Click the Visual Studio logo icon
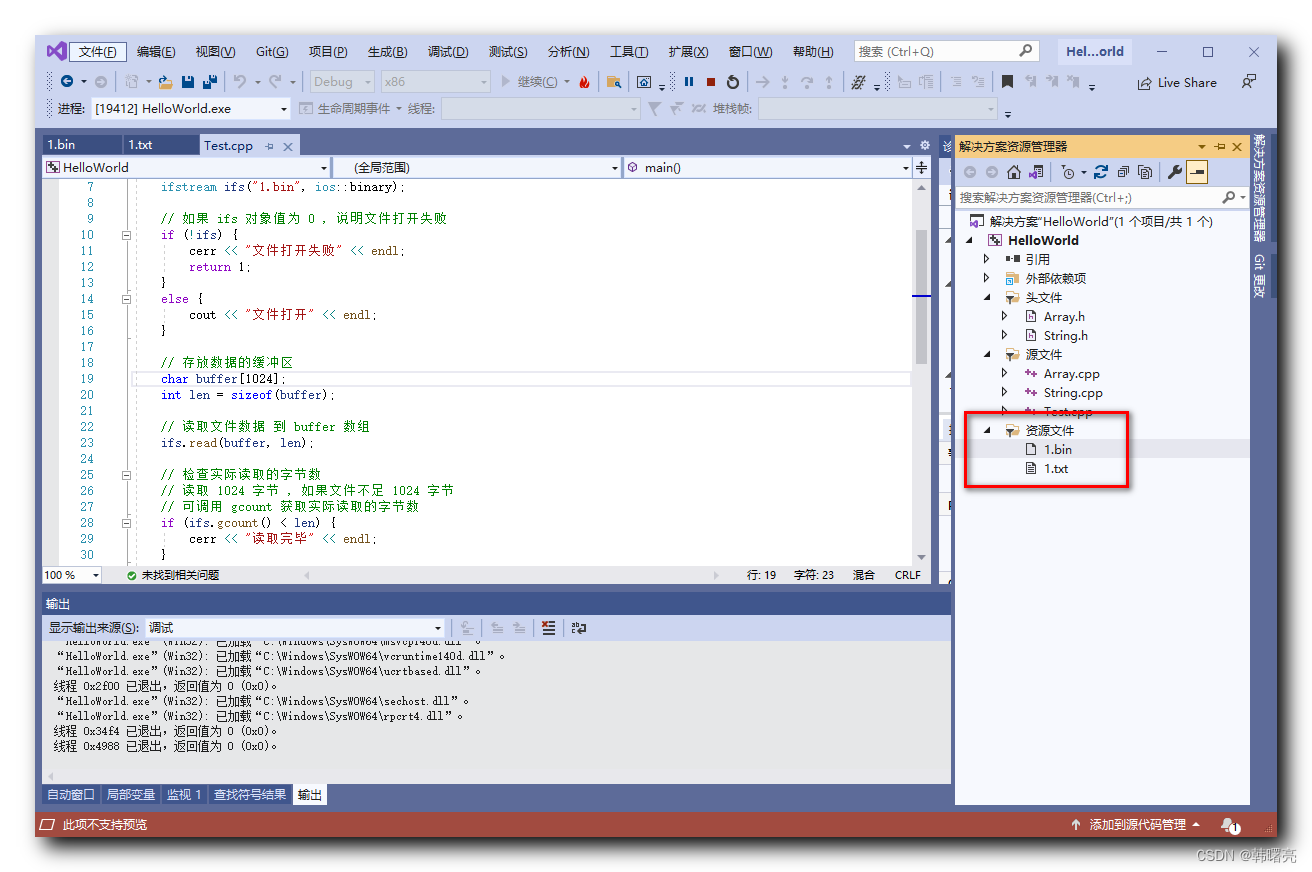The width and height of the screenshot is (1312, 872). (x=56, y=51)
